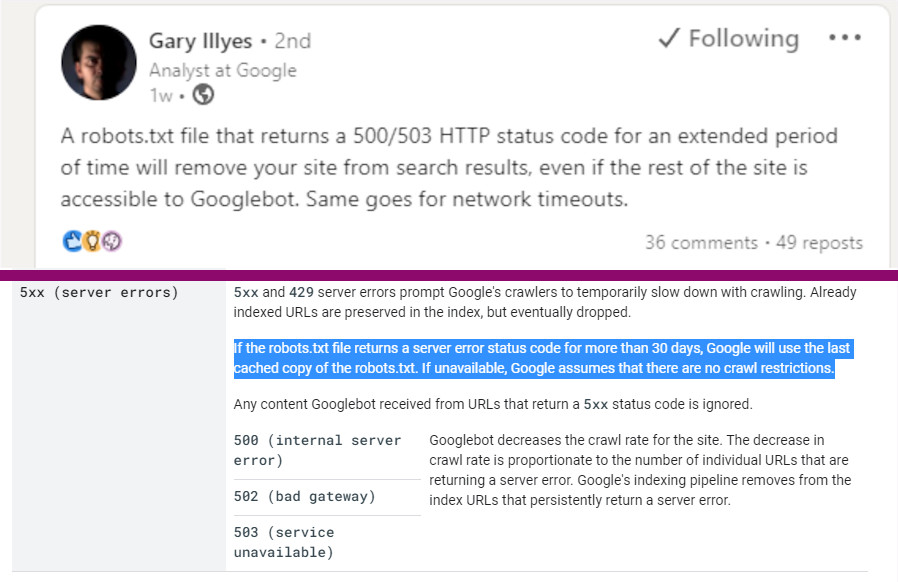The height and width of the screenshot is (582, 898).
Task: Open the three-dot post options menu
Action: [845, 36]
